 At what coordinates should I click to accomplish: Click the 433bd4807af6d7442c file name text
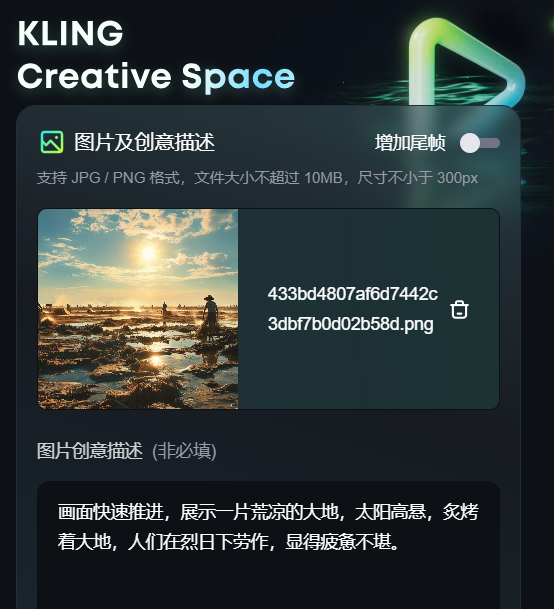pyautogui.click(x=353, y=294)
